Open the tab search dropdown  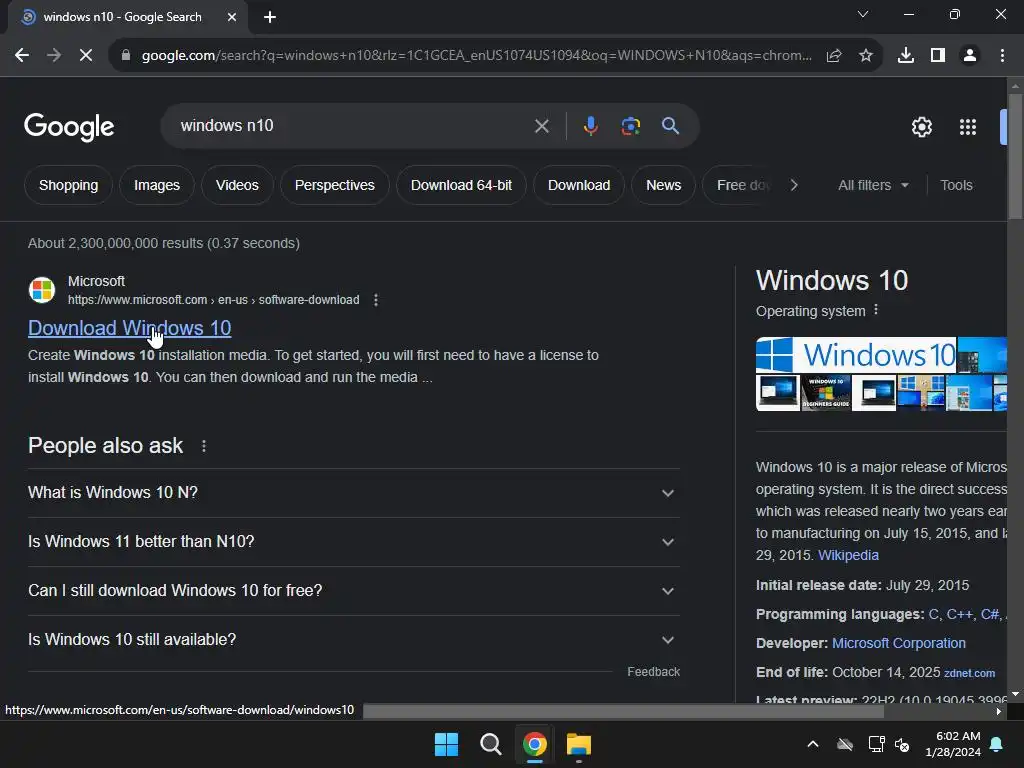pos(863,14)
